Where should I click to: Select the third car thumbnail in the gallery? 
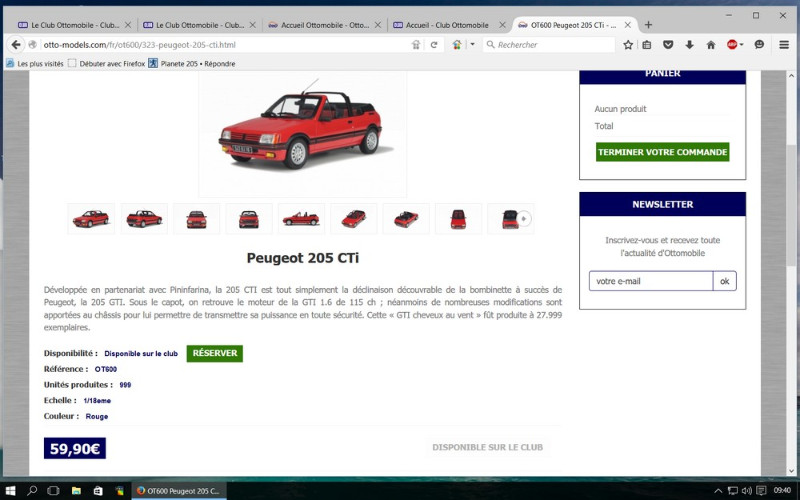click(196, 219)
